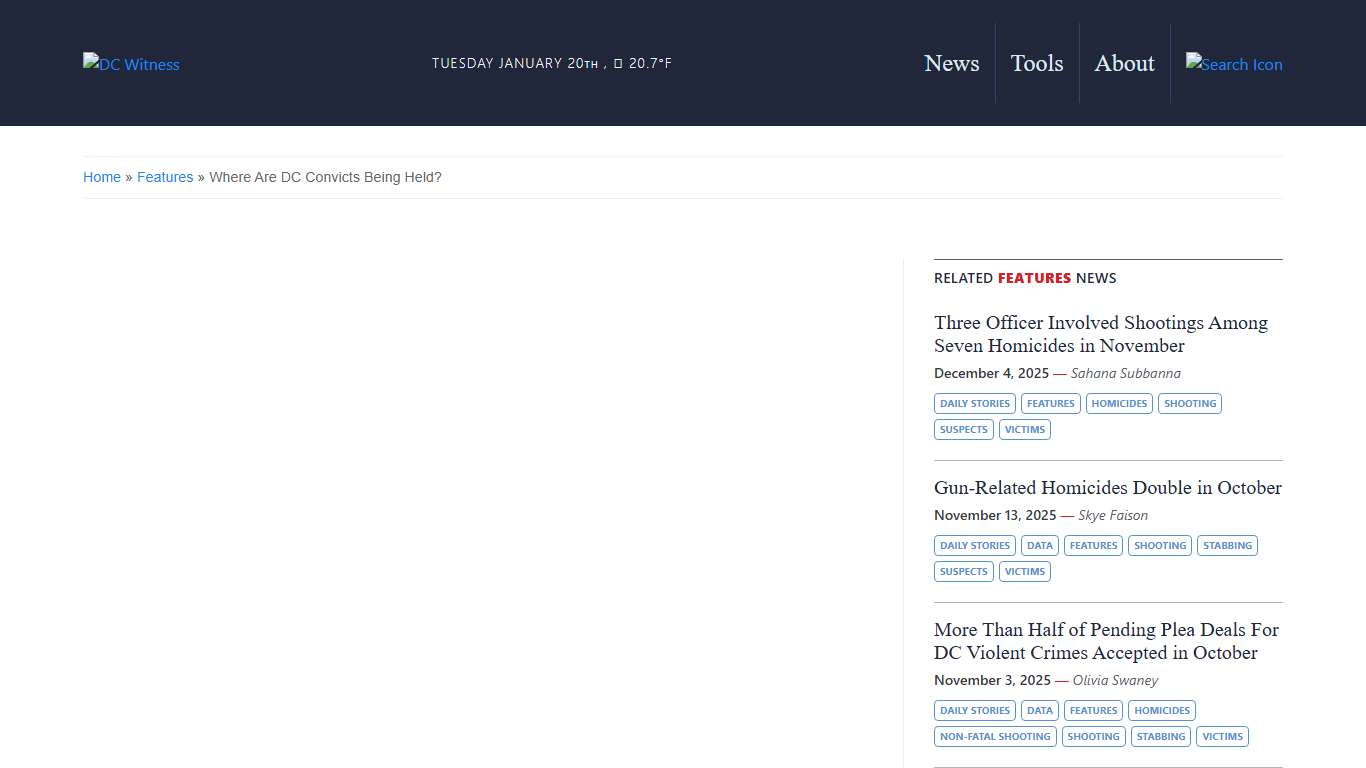The width and height of the screenshot is (1366, 768).
Task: Open Gun-Related Homicides Double in October
Action: (x=1107, y=488)
